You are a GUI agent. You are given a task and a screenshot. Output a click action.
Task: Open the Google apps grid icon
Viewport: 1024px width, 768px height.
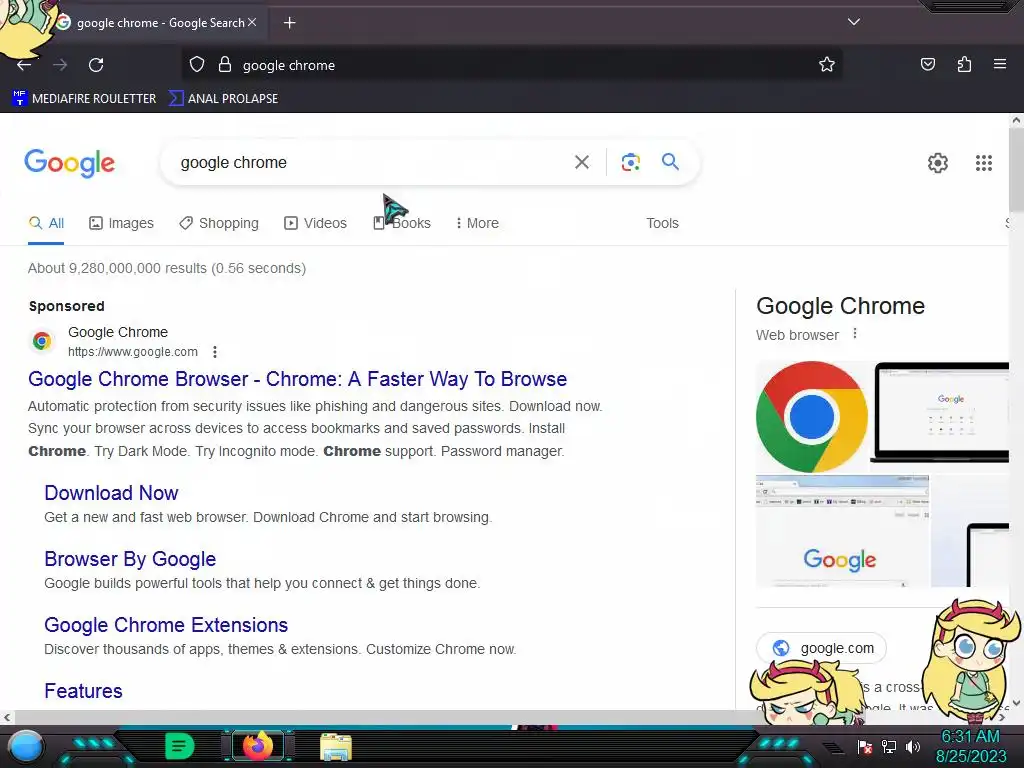(984, 163)
